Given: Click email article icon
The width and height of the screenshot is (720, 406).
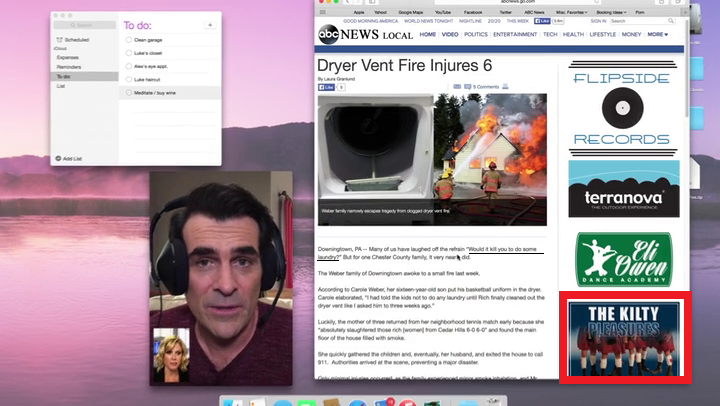Looking at the screenshot, I should coord(457,86).
